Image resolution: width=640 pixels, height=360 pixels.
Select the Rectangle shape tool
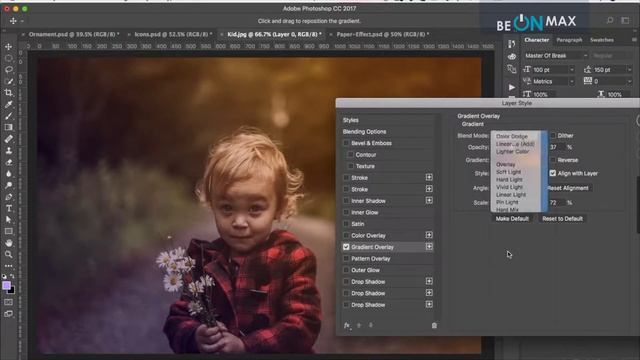tap(9, 231)
